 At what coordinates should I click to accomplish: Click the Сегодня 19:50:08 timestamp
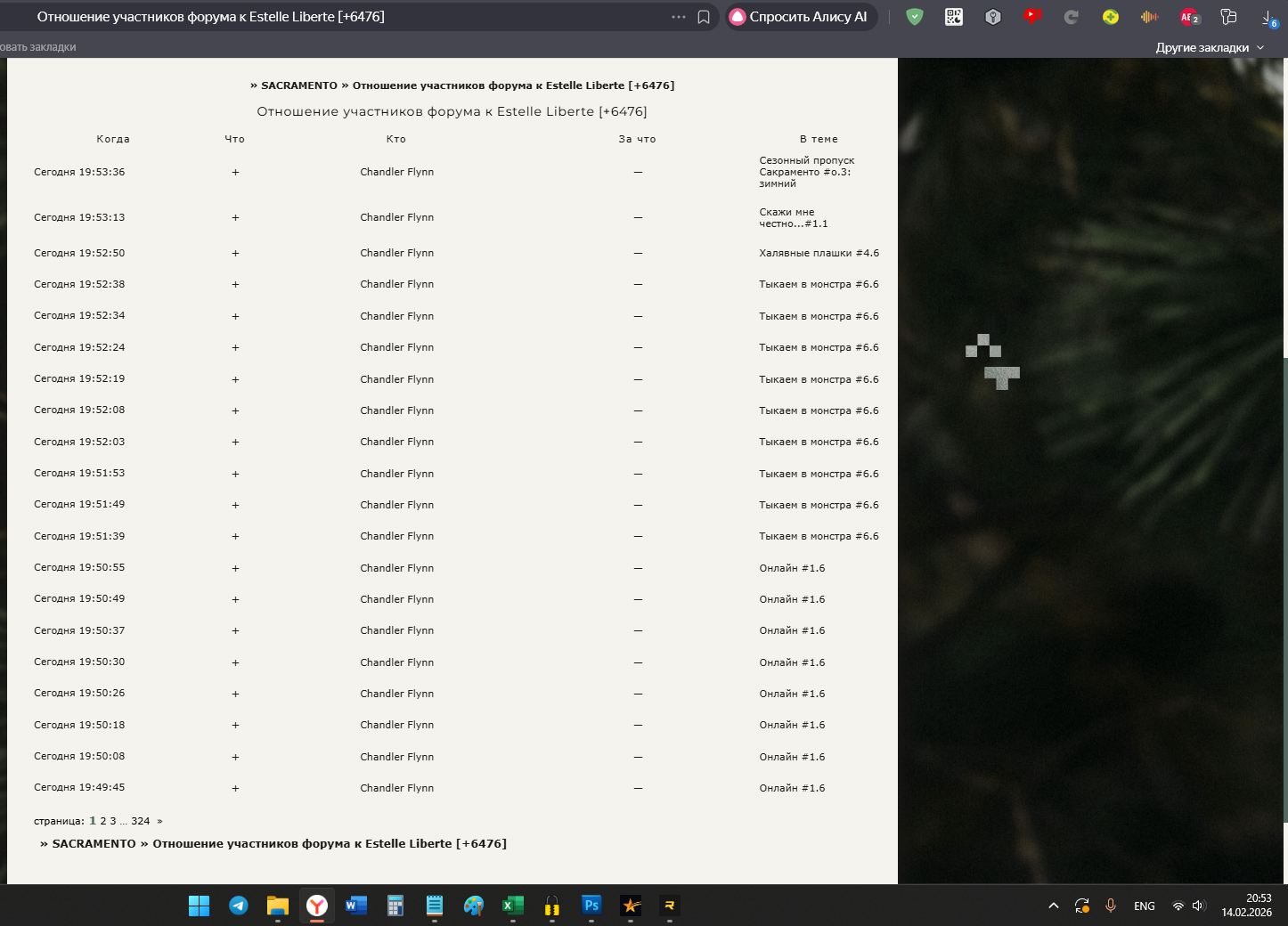79,756
